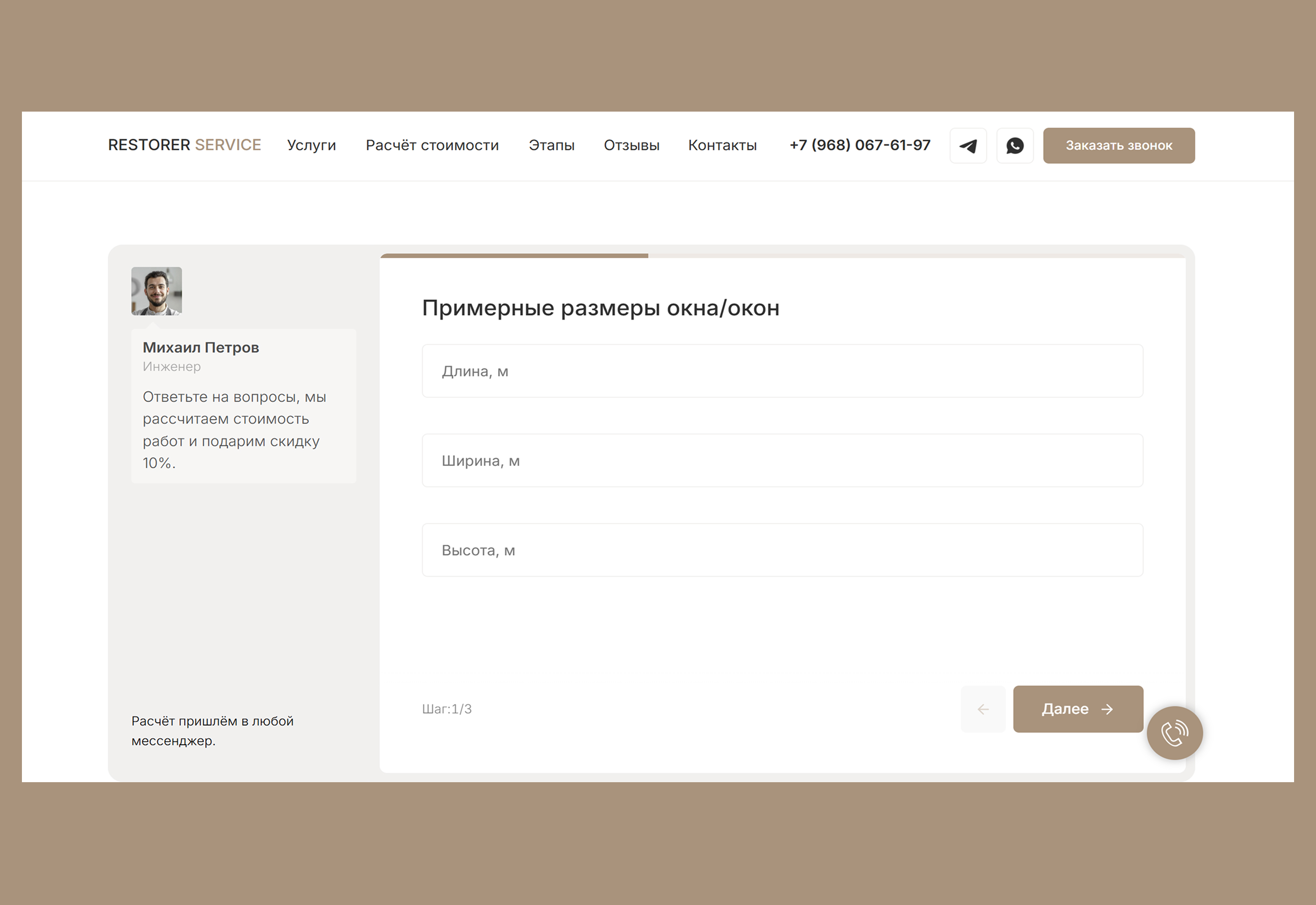Open the Telegram messenger icon

[968, 146]
